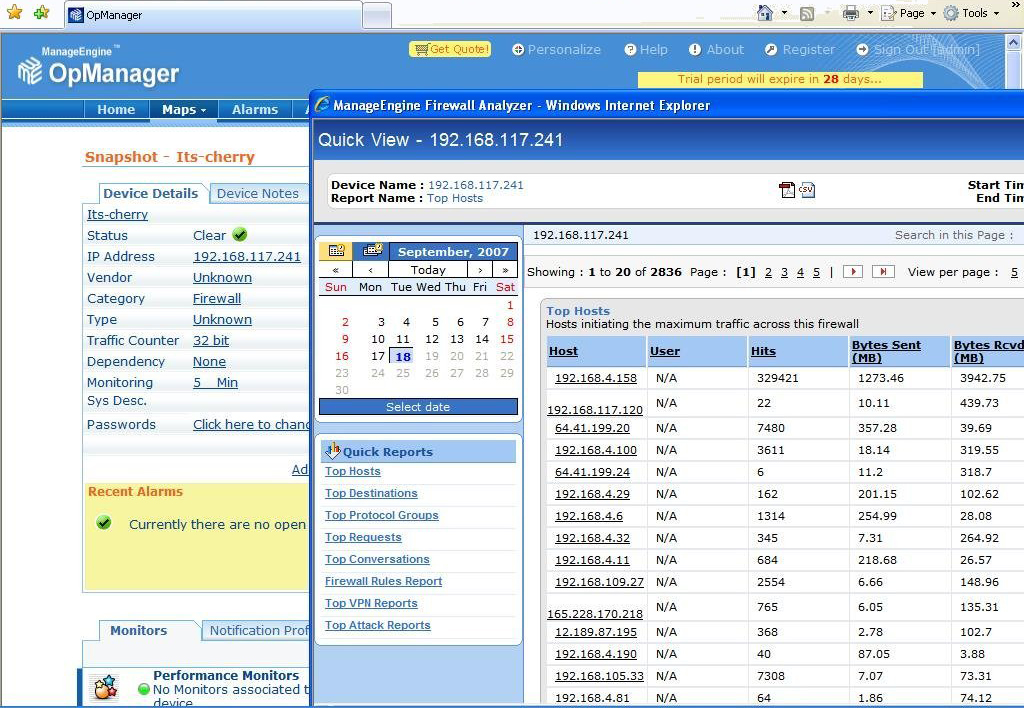This screenshot has width=1024, height=708.
Task: Switch to the Device Notes tab
Action: [257, 193]
